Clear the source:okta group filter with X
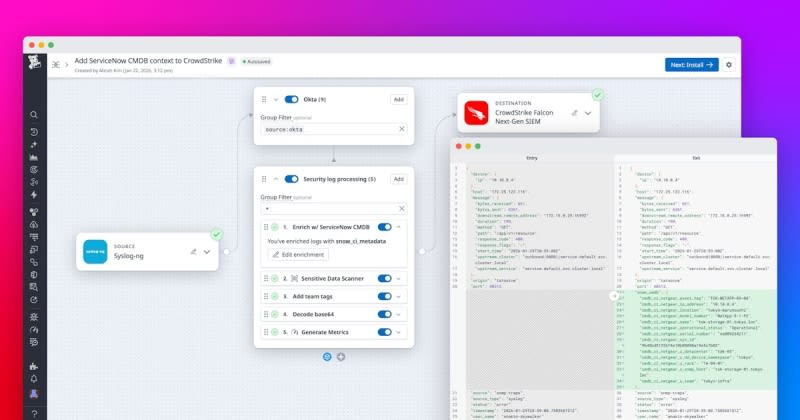Image resolution: width=800 pixels, height=420 pixels. 402,129
